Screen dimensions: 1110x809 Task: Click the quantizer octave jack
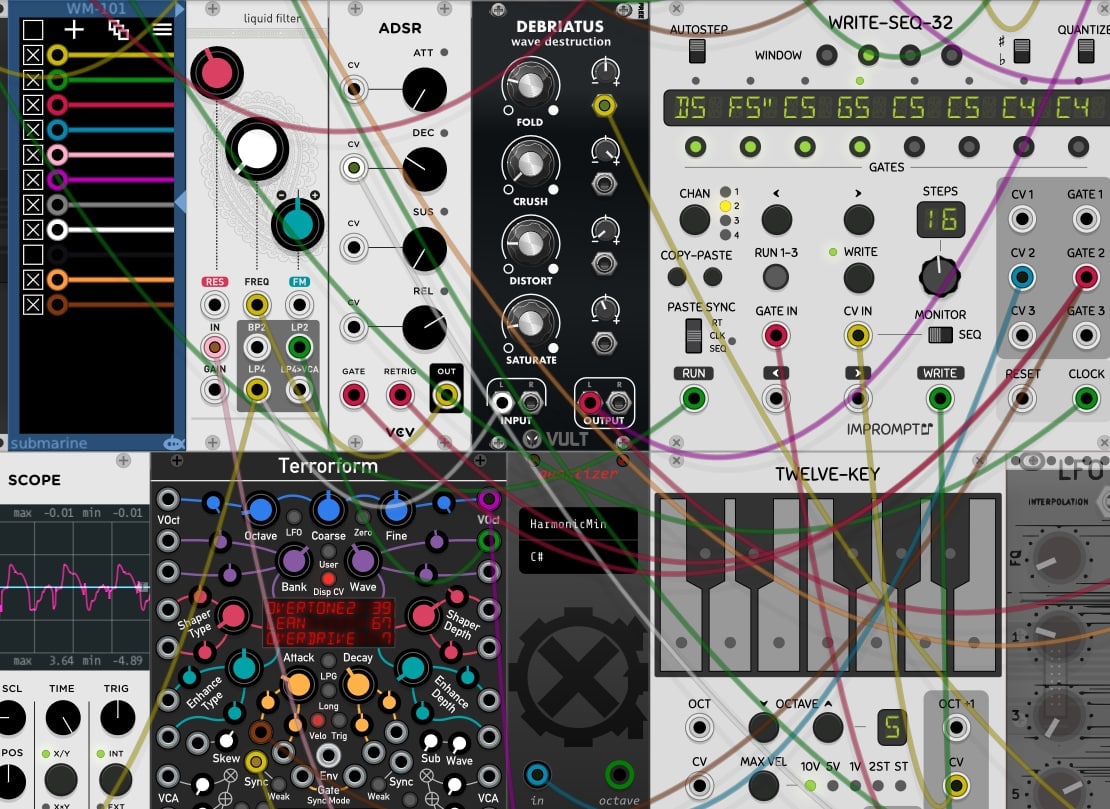coord(619,775)
